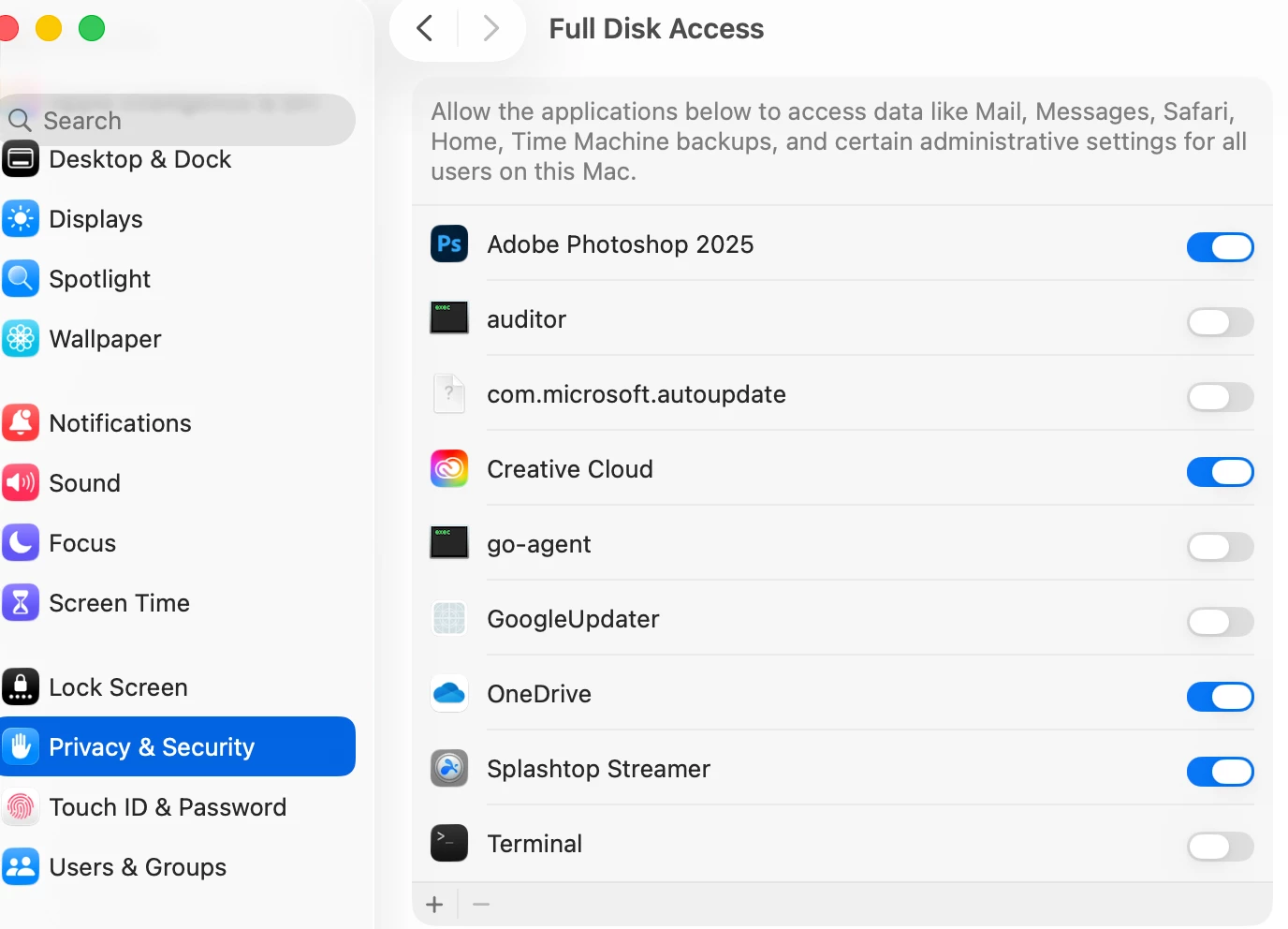Click the Search field in the sidebar
This screenshot has width=1288, height=929.
click(187, 121)
